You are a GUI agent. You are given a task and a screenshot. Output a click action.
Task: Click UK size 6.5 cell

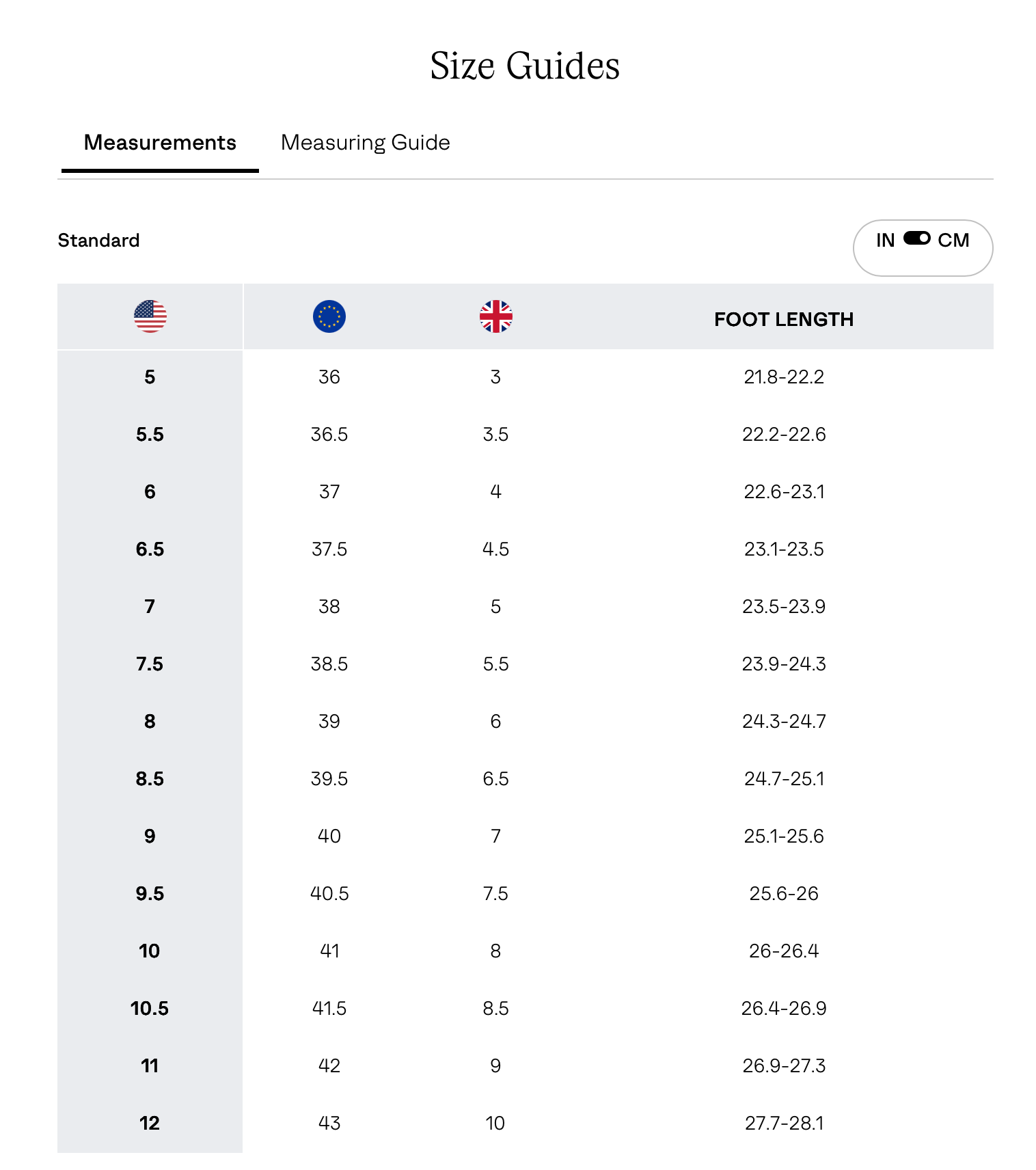click(496, 779)
